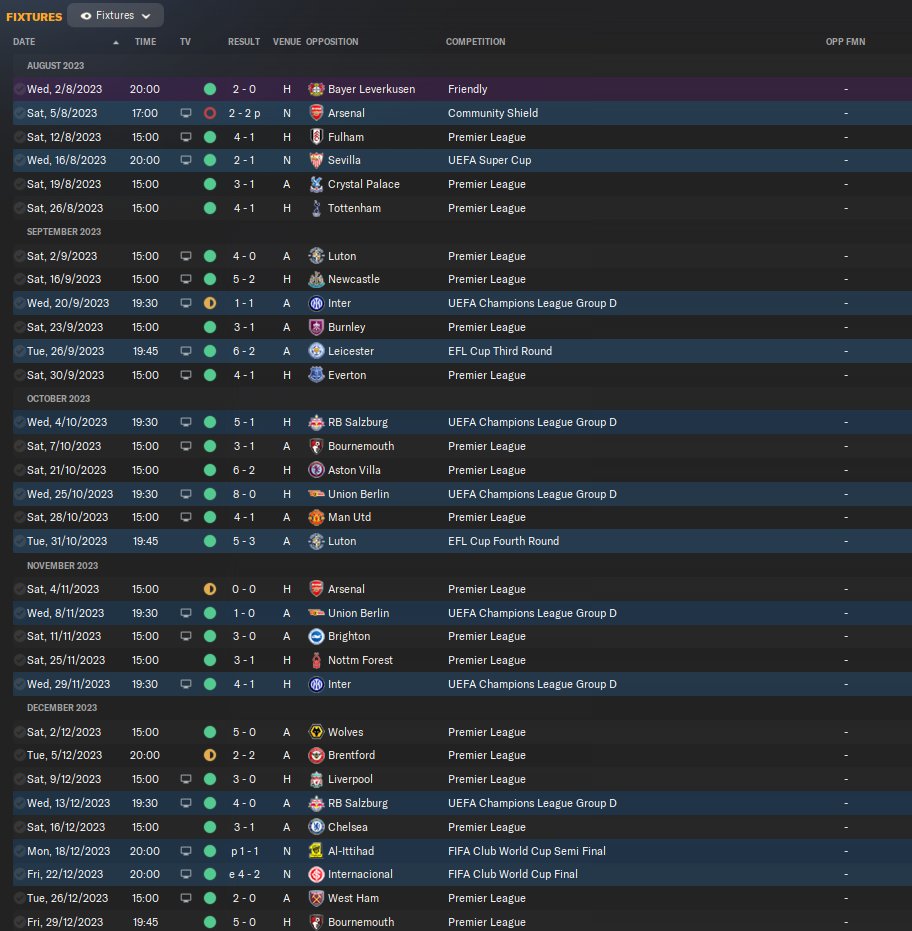The width and height of the screenshot is (912, 931).
Task: Click the Brighton club badge
Action: [316, 636]
